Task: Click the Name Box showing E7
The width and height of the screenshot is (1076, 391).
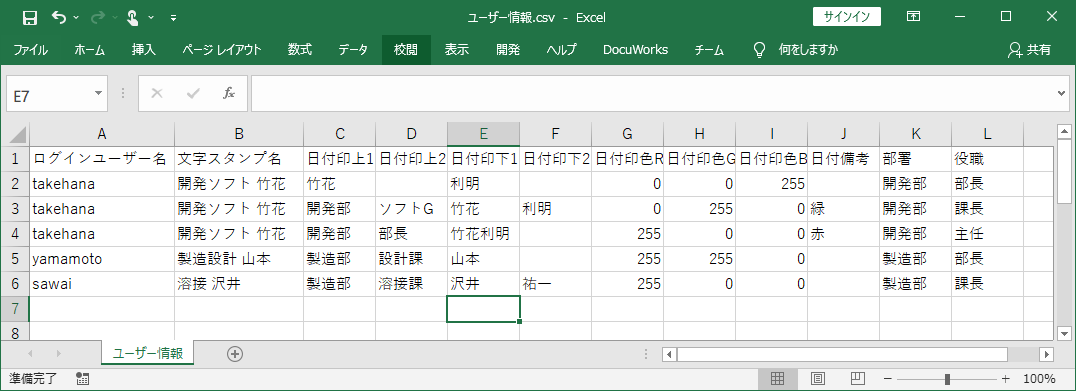Action: pos(48,93)
